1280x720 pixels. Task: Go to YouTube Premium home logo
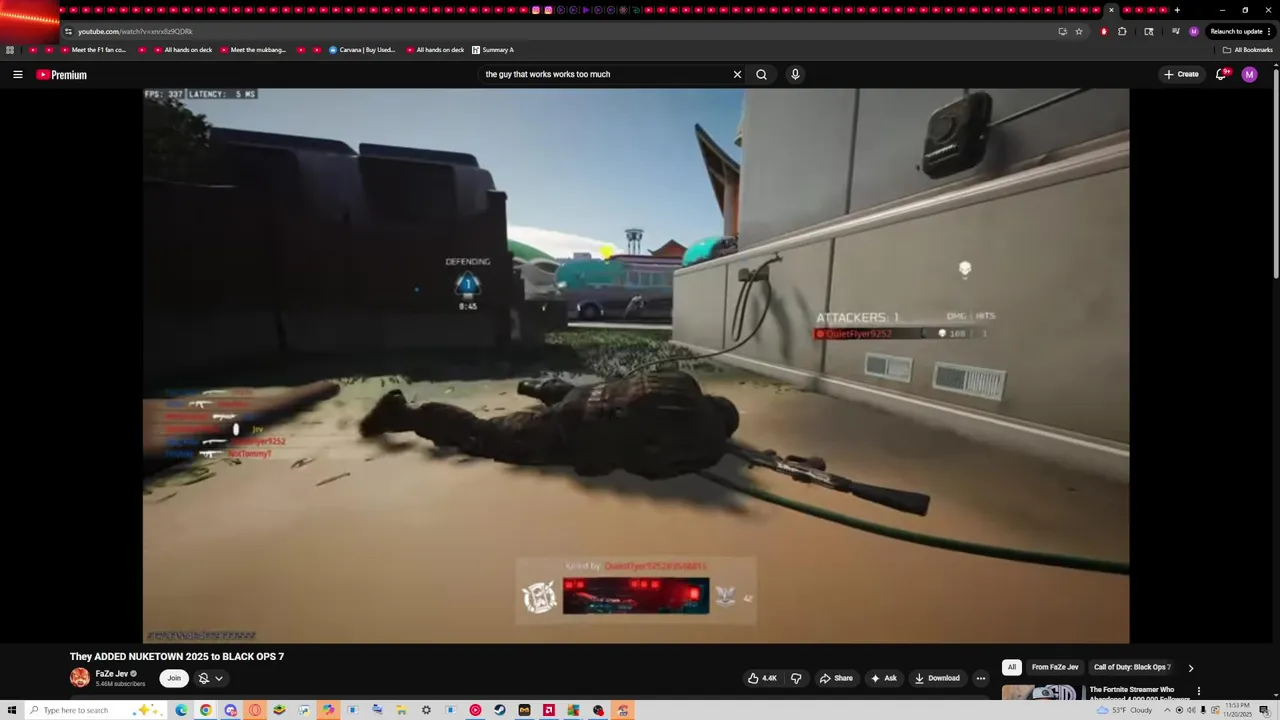(x=62, y=75)
